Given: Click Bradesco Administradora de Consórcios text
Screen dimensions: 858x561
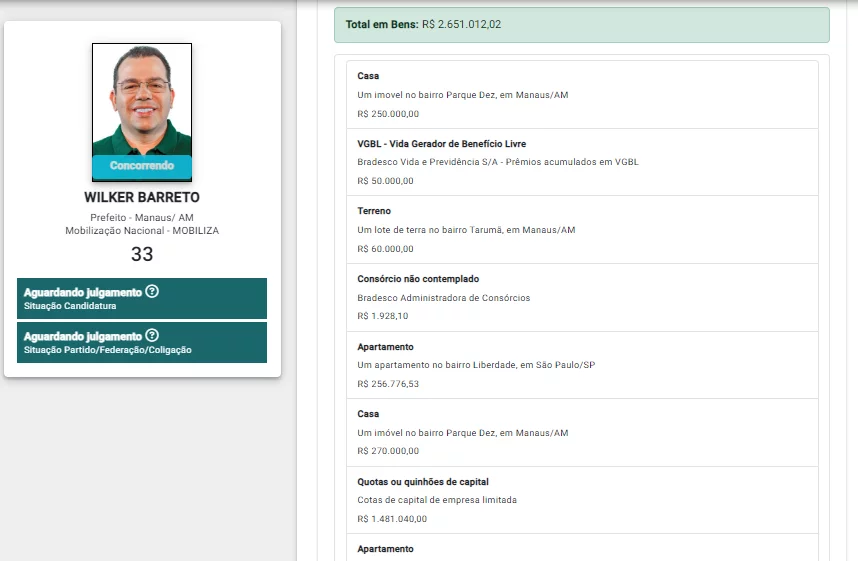Looking at the screenshot, I should [444, 298].
